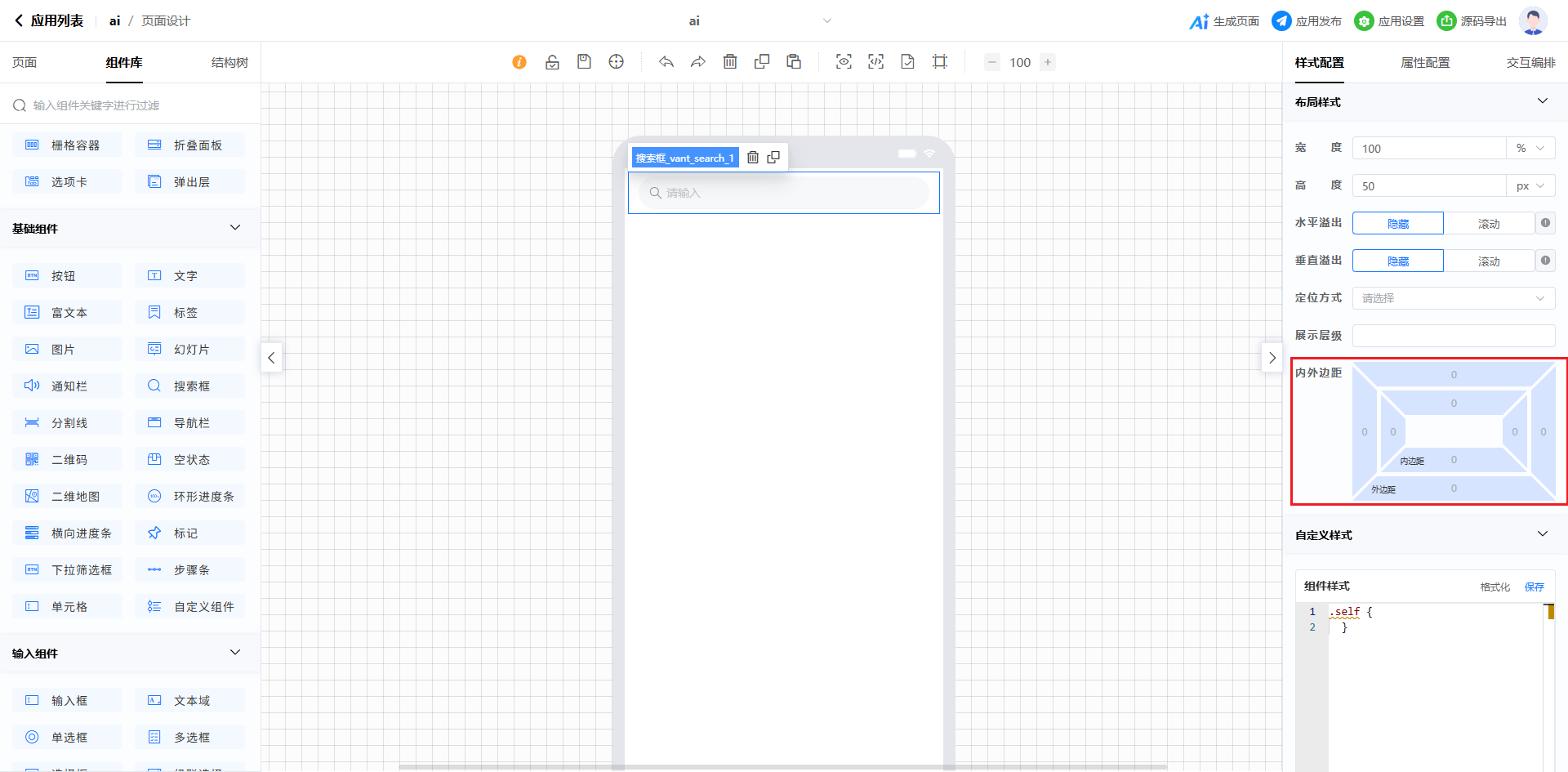
Task: Click the 生成页面 AI button
Action: click(x=1224, y=21)
